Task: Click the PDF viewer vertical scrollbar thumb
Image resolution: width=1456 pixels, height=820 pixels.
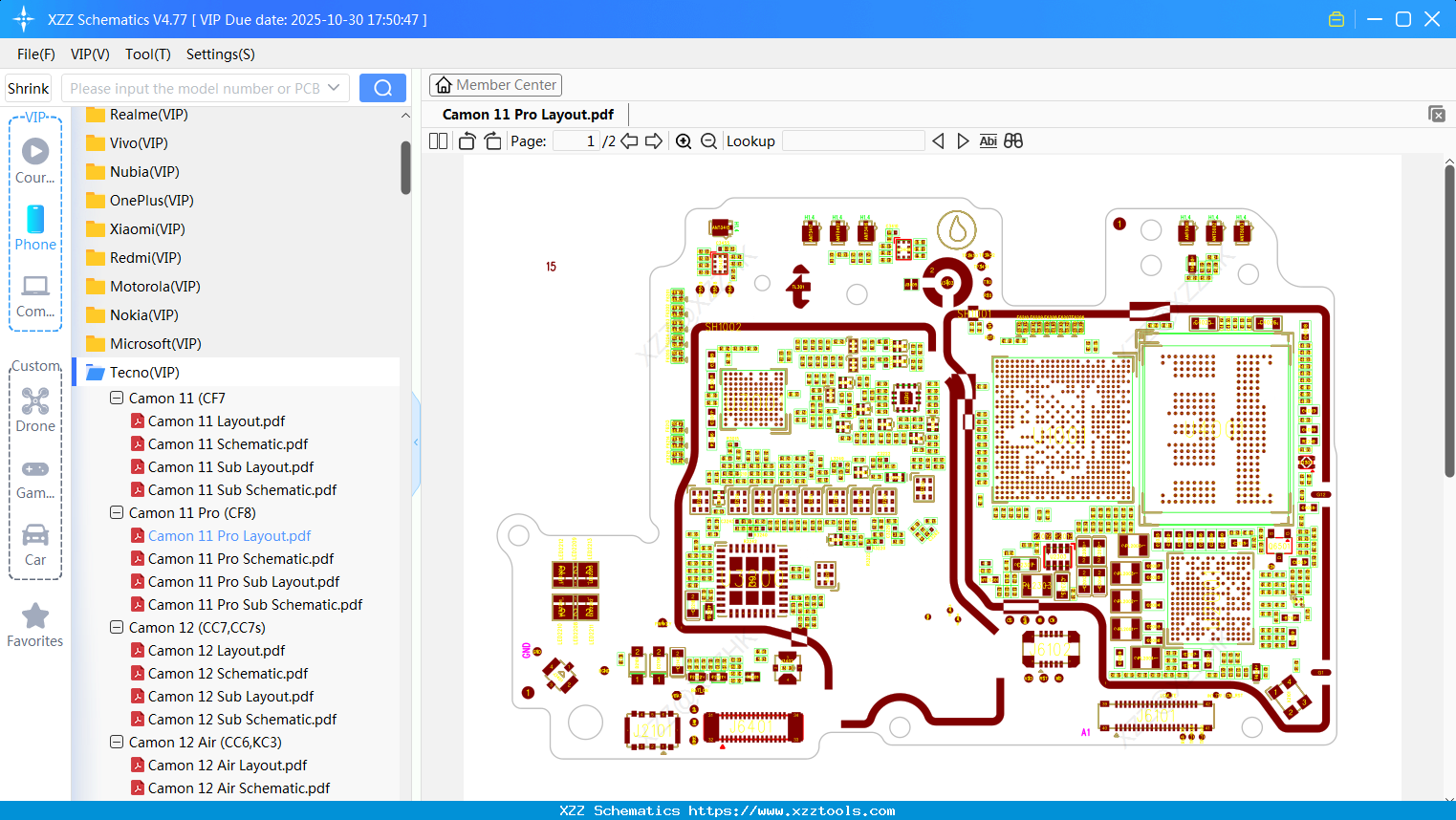Action: pyautogui.click(x=1449, y=321)
